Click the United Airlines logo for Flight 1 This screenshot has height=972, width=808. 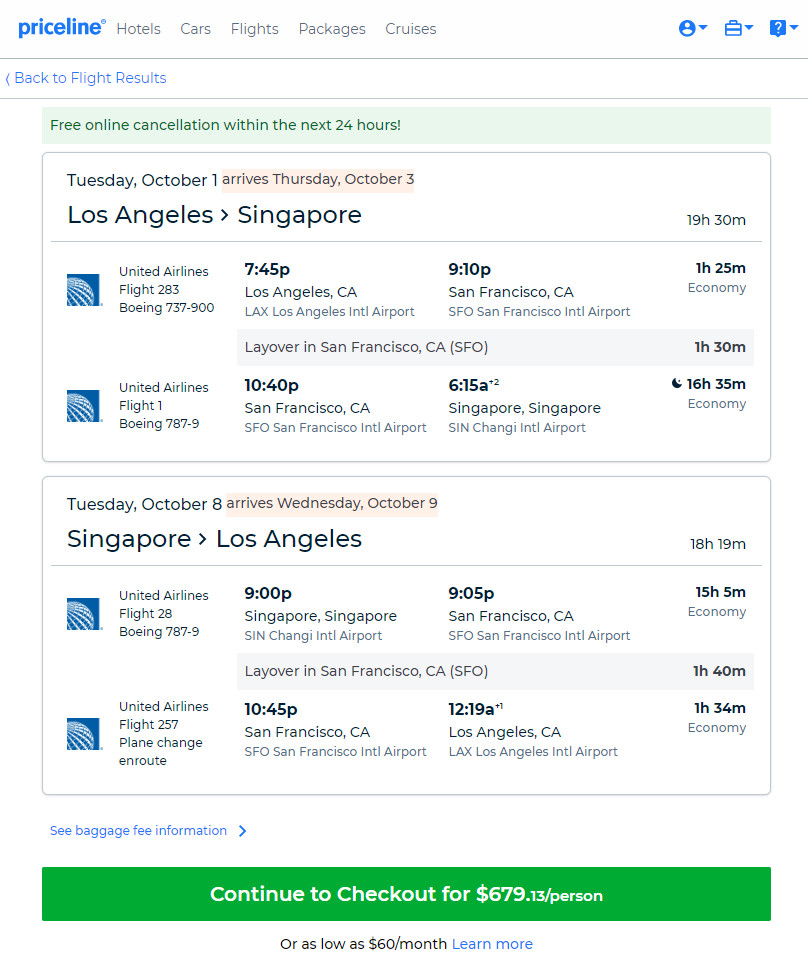83,405
